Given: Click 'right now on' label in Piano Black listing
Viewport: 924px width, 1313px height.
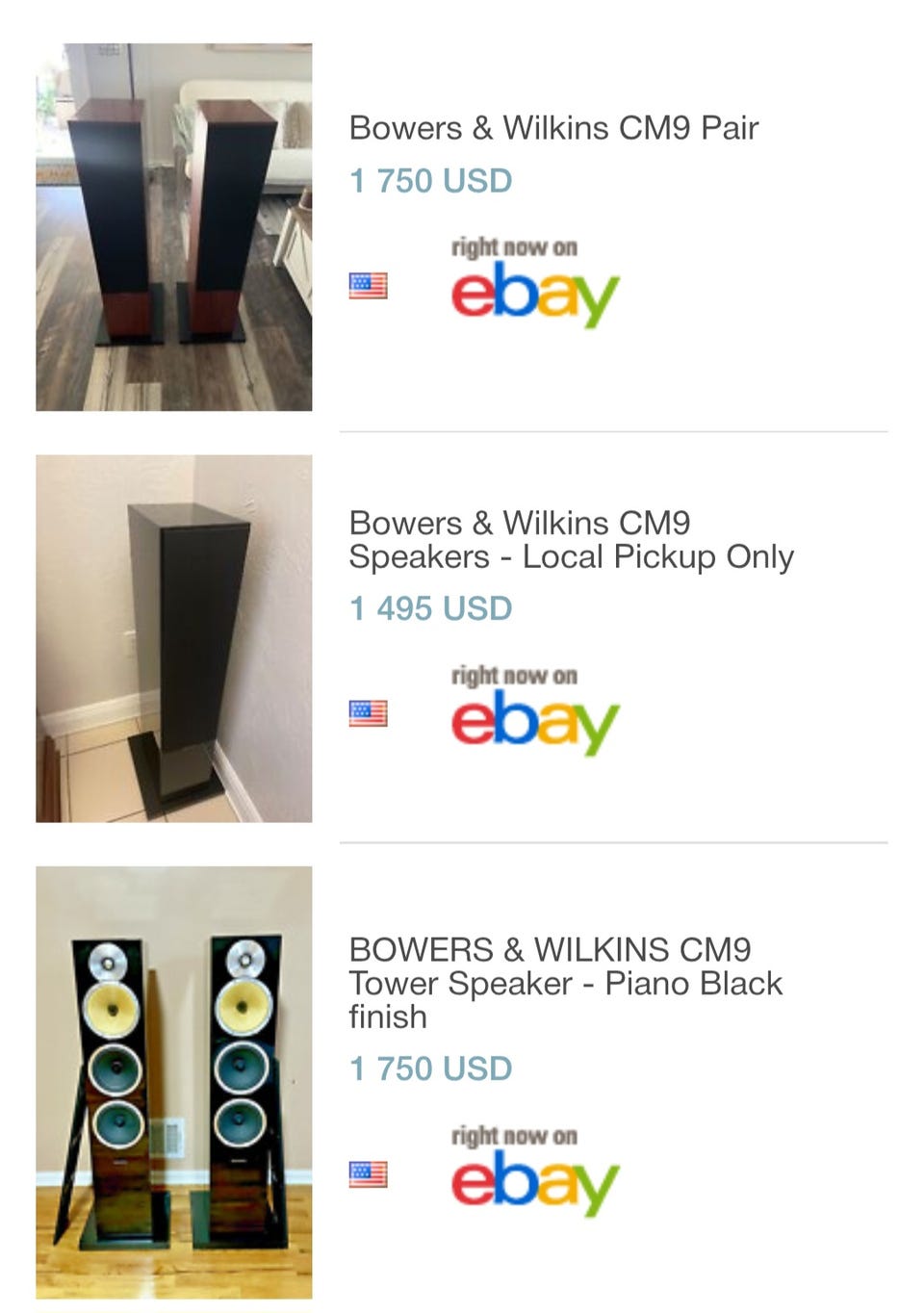Looking at the screenshot, I should [514, 1136].
